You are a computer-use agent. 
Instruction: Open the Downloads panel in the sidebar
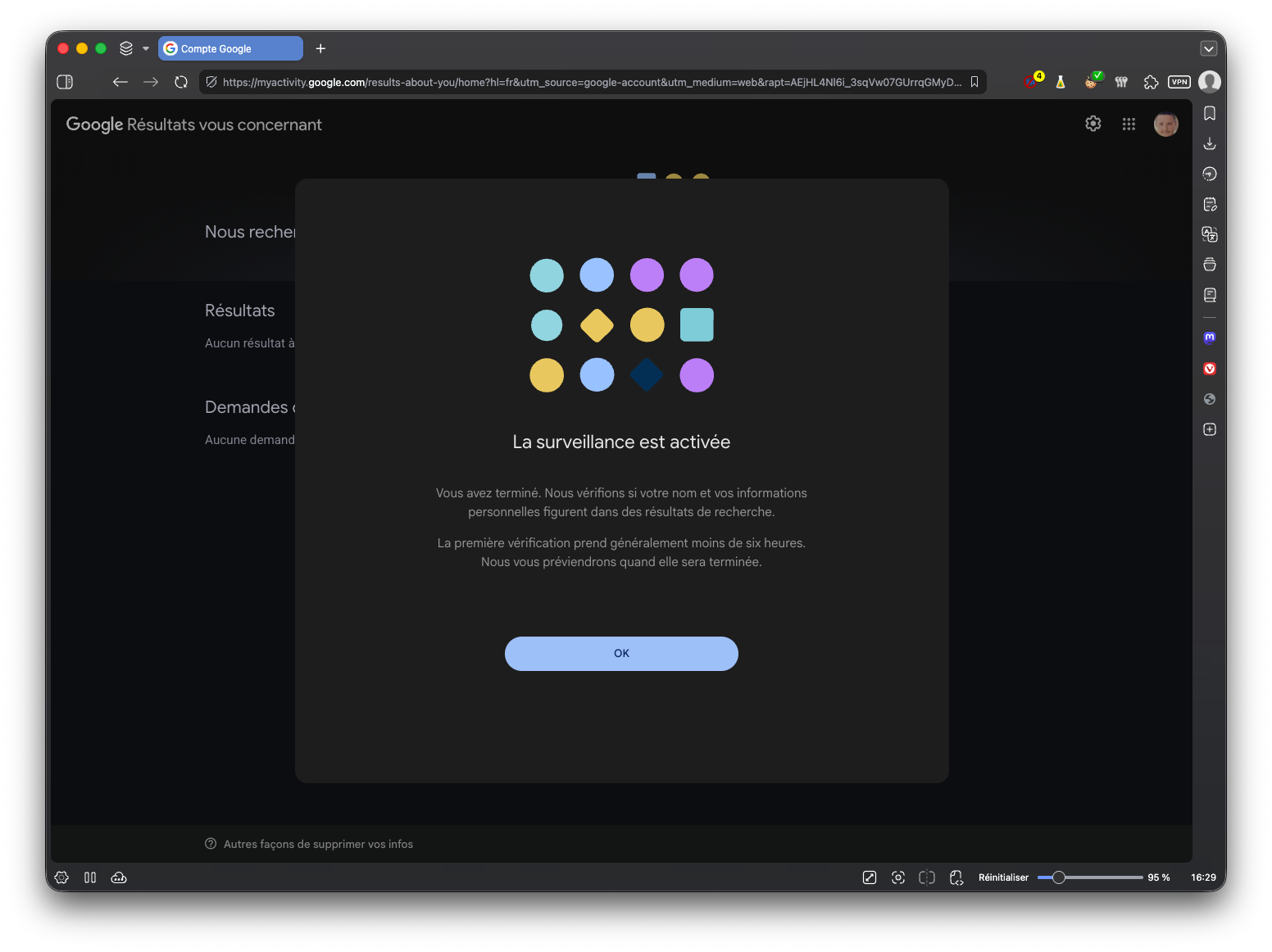tap(1210, 143)
